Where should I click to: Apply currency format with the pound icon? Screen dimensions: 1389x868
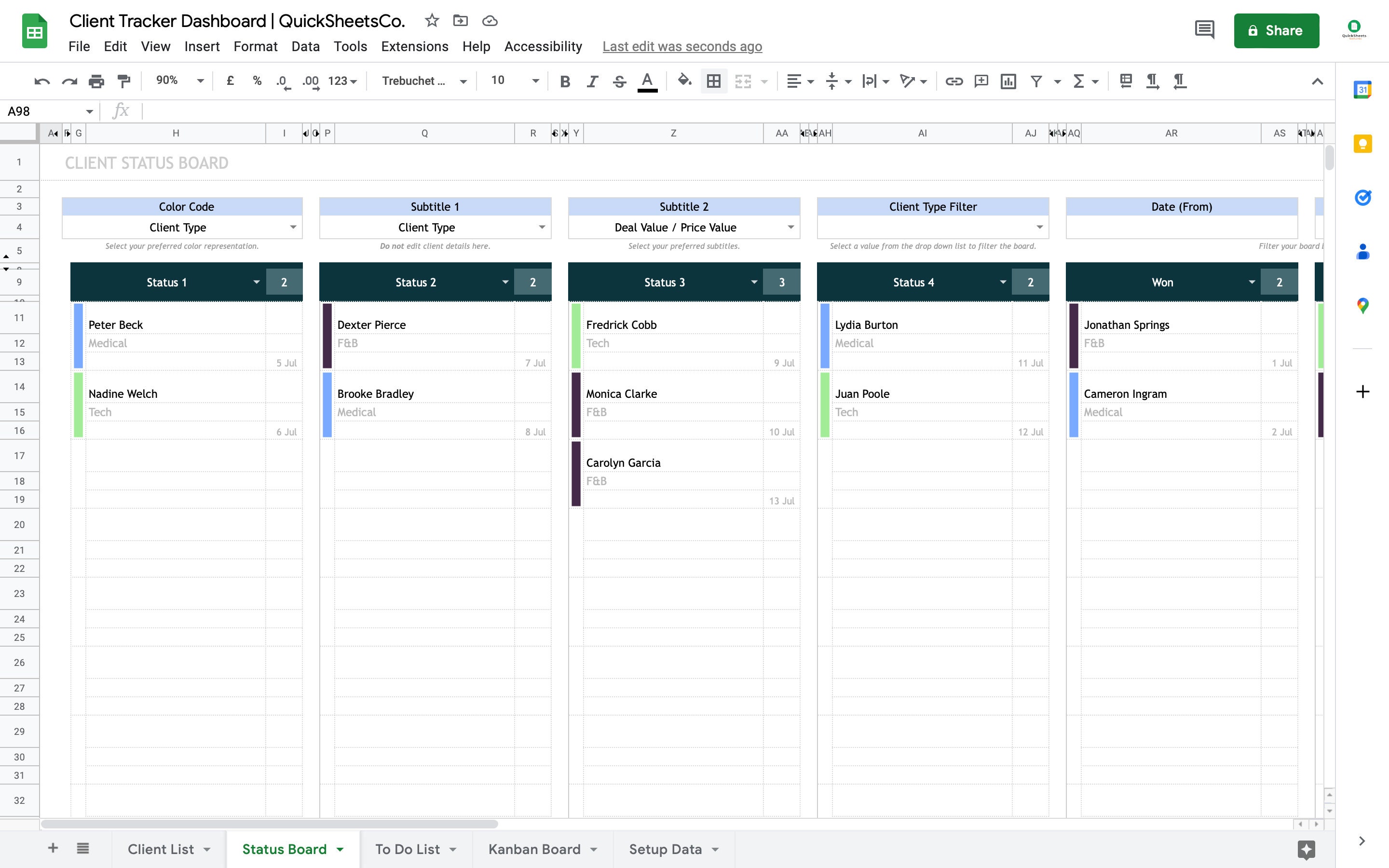click(230, 81)
